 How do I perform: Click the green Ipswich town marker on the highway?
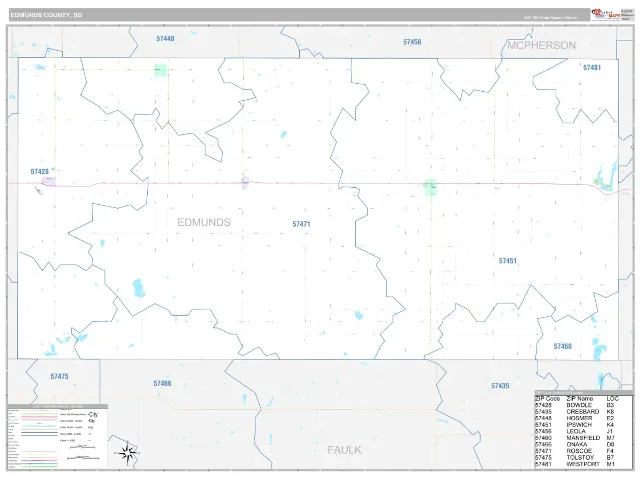point(431,187)
